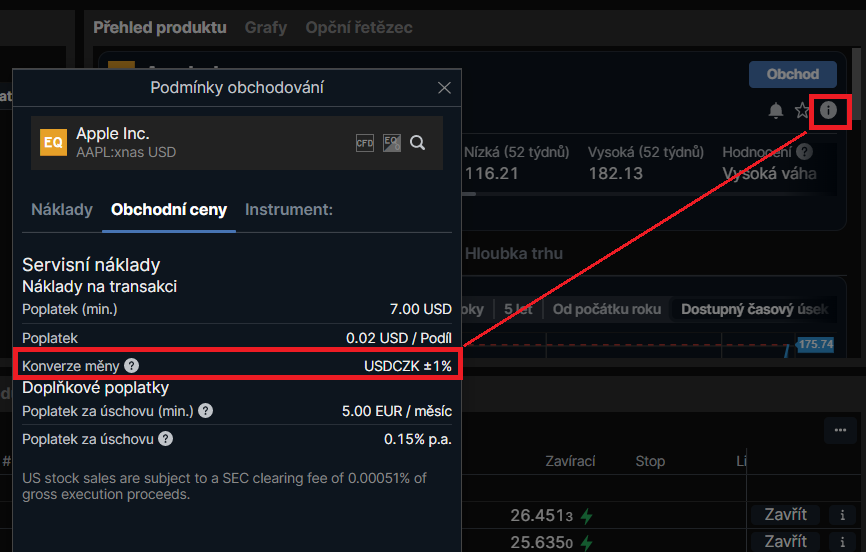Click Zavřít for the 25.635 position

pos(785,541)
